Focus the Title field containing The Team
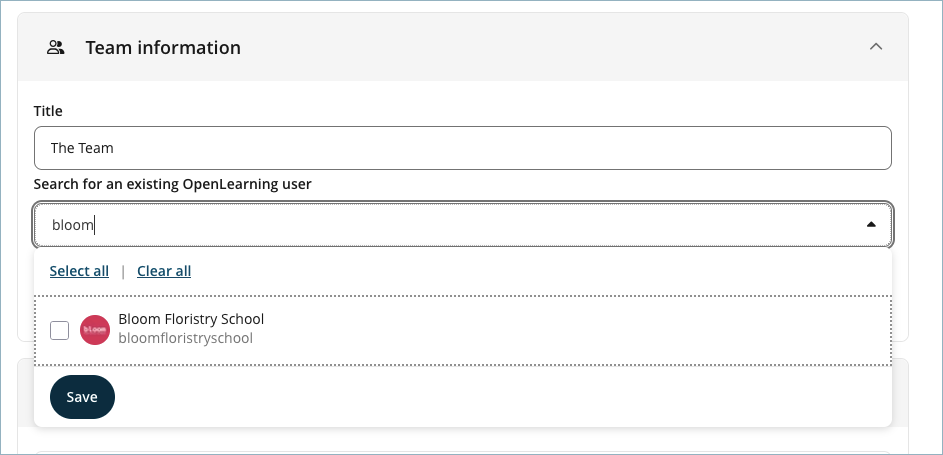Viewport: 943px width, 455px height. (462, 148)
